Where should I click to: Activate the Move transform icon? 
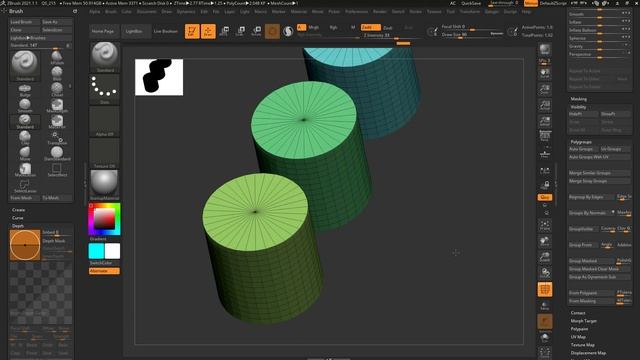(224, 31)
